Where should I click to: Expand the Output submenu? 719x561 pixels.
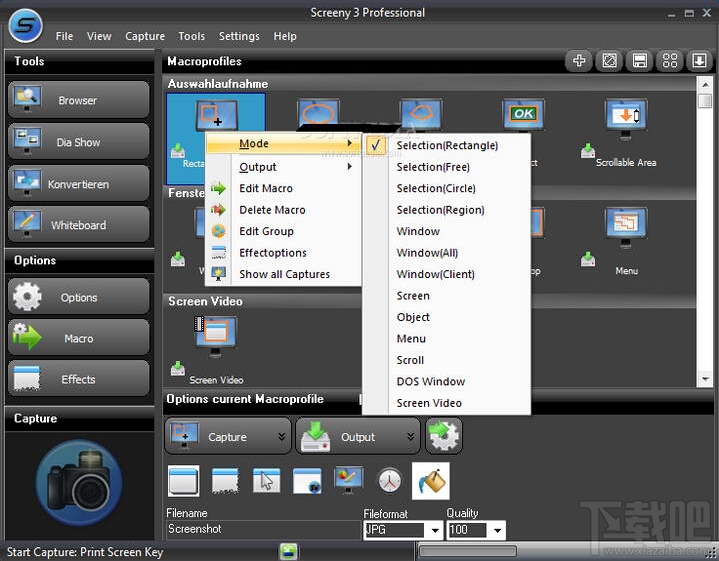point(283,167)
